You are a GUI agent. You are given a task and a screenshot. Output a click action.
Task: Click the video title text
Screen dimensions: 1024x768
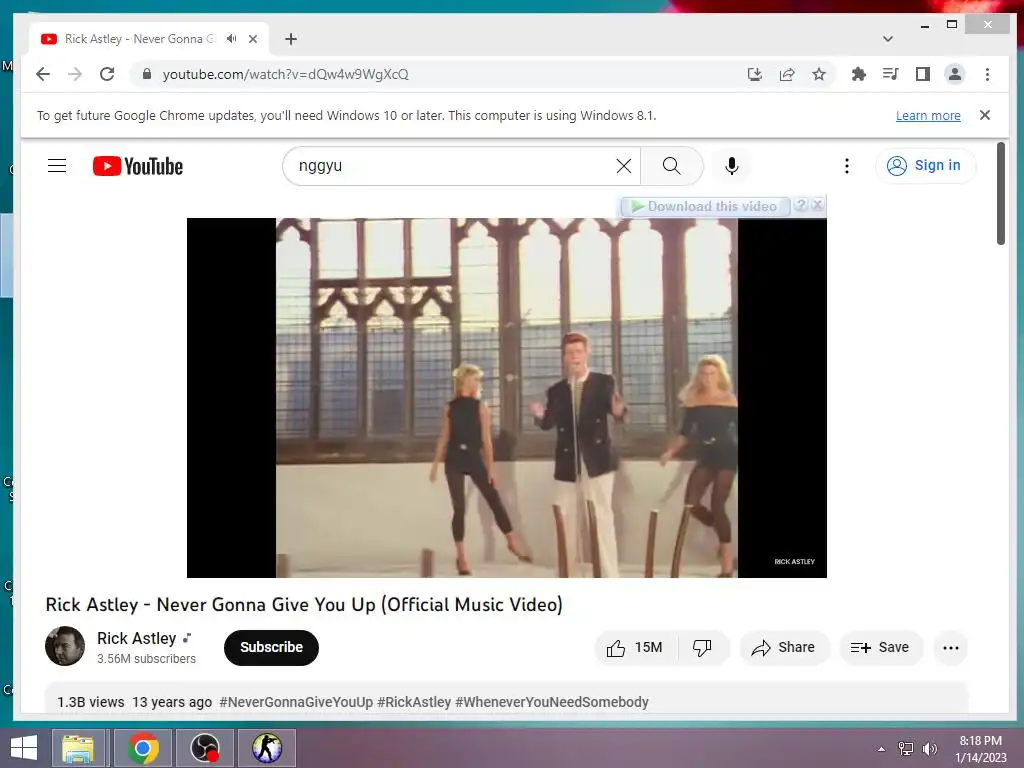(x=304, y=605)
